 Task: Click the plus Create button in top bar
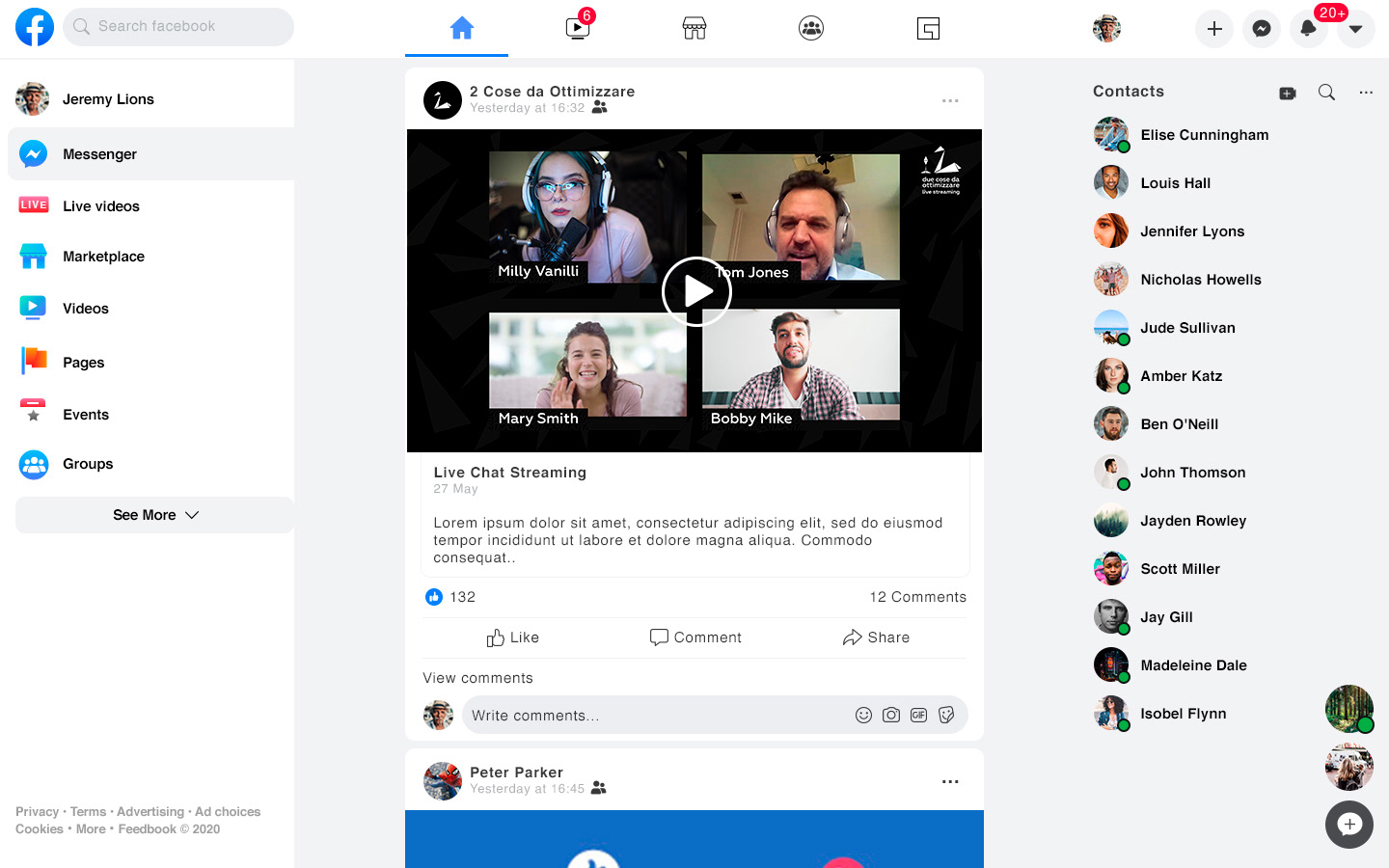1214,29
